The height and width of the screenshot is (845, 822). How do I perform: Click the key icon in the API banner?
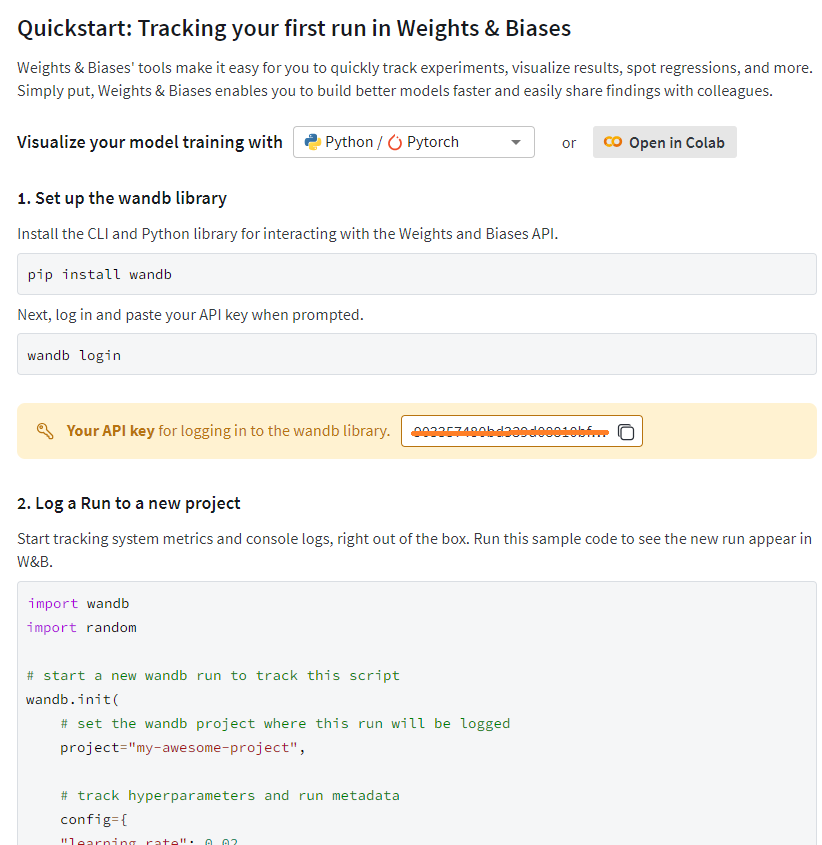(45, 431)
